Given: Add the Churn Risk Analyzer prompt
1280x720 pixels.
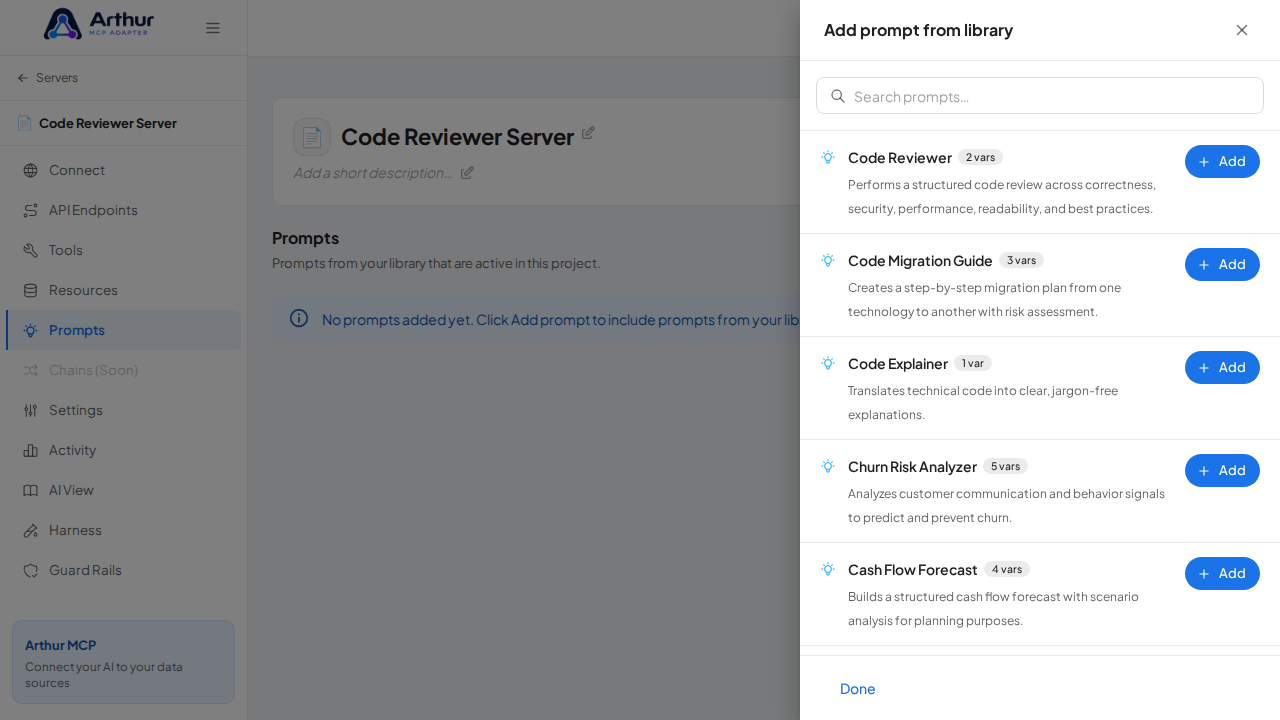Looking at the screenshot, I should [1222, 470].
